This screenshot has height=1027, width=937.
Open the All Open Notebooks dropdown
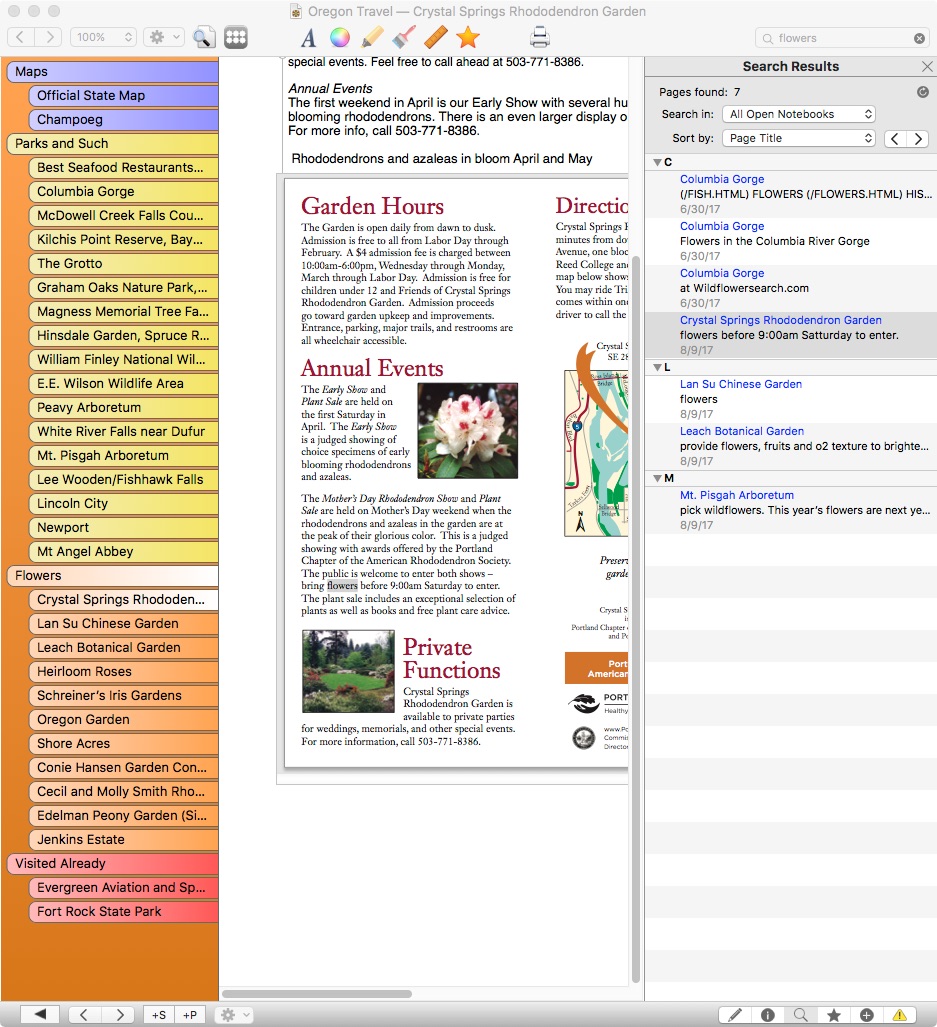click(798, 114)
